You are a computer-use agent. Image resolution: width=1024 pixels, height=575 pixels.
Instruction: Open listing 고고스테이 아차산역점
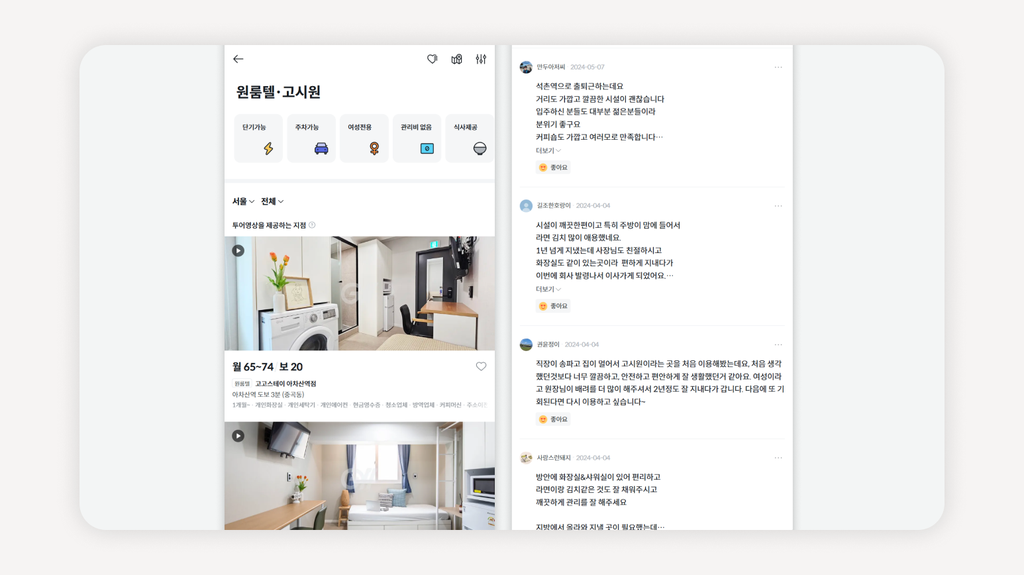285,384
